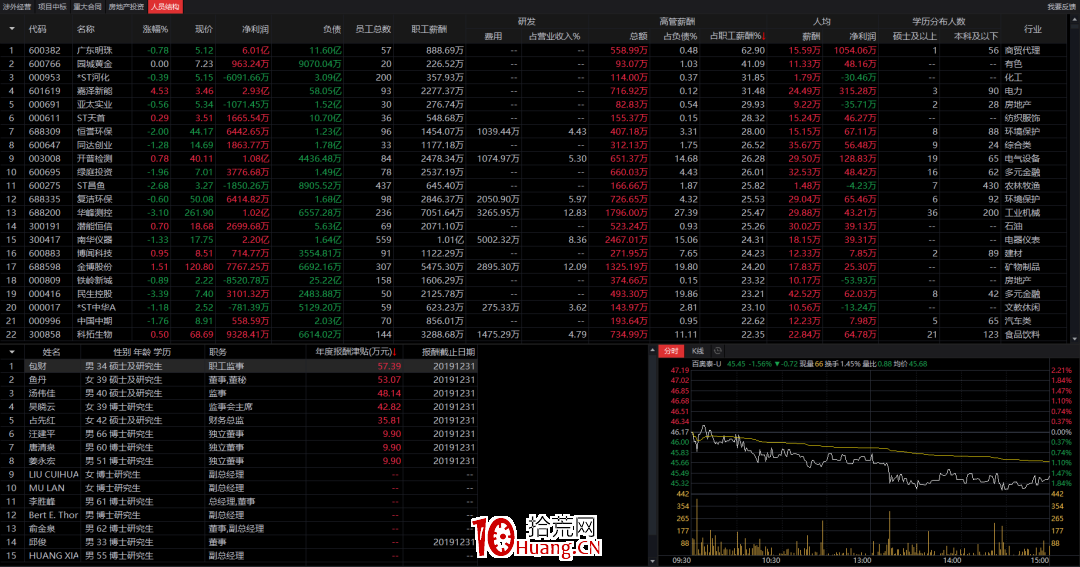Image resolution: width=1080 pixels, height=567 pixels.
Task: Select executive row 汪建平
Action: click(x=238, y=433)
